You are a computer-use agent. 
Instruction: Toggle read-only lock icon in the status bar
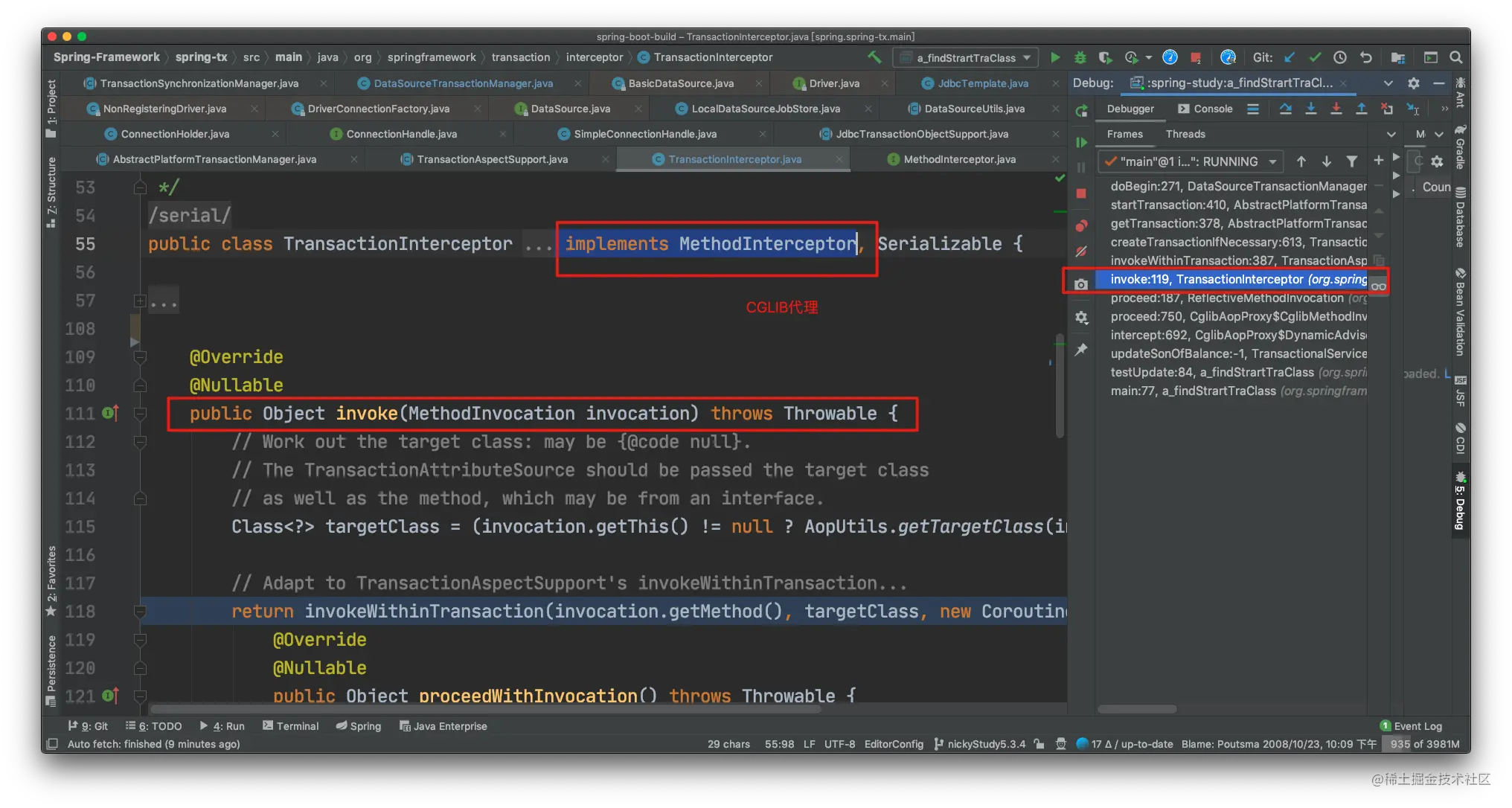pyautogui.click(x=1039, y=744)
